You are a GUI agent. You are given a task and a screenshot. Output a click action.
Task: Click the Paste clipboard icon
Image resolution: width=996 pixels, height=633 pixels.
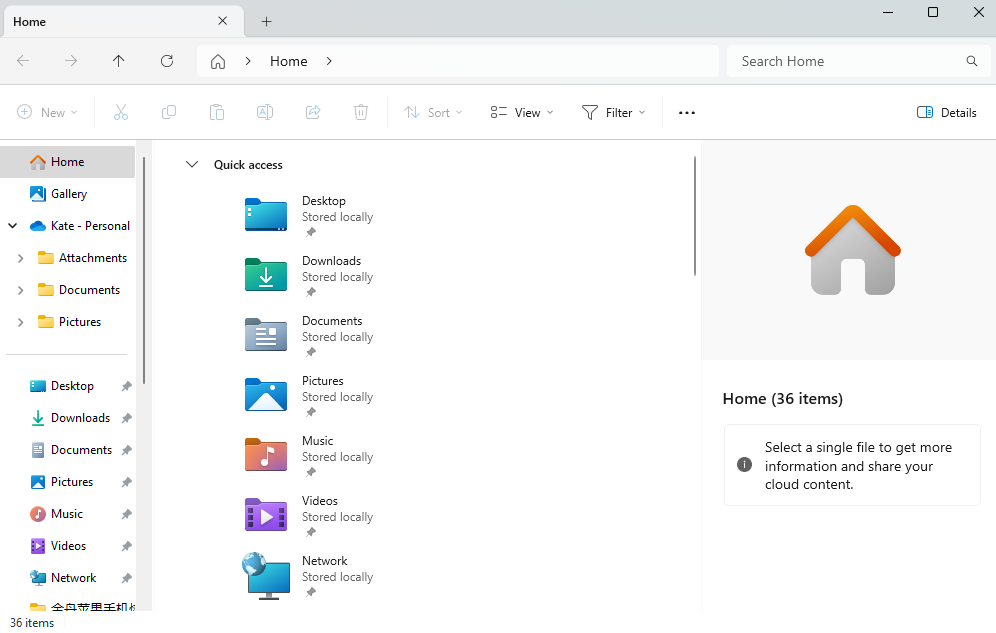coord(217,113)
